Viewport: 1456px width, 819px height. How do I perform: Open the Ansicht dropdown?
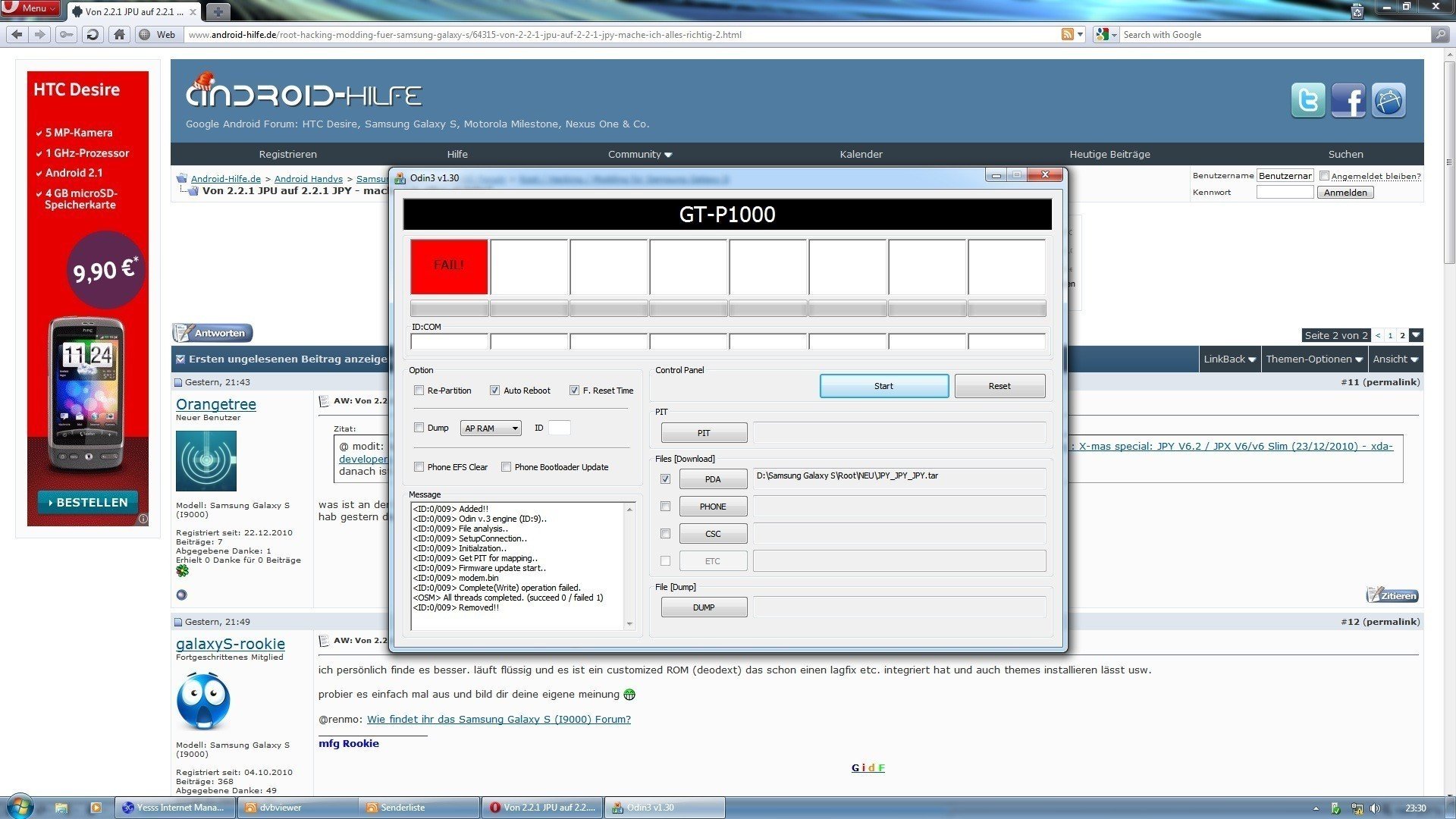pos(1395,359)
